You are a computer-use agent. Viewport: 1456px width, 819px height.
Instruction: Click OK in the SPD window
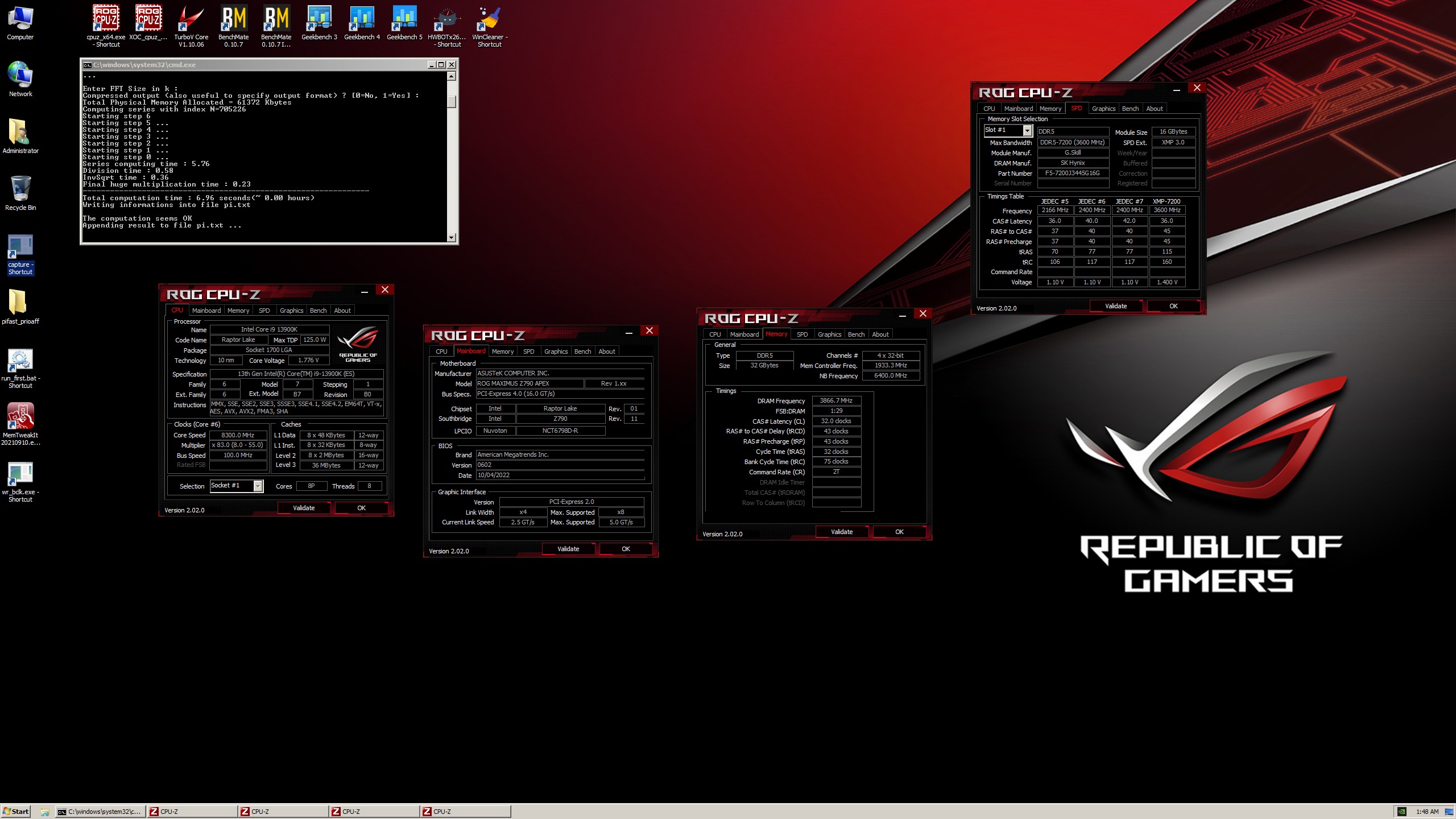click(x=1173, y=306)
